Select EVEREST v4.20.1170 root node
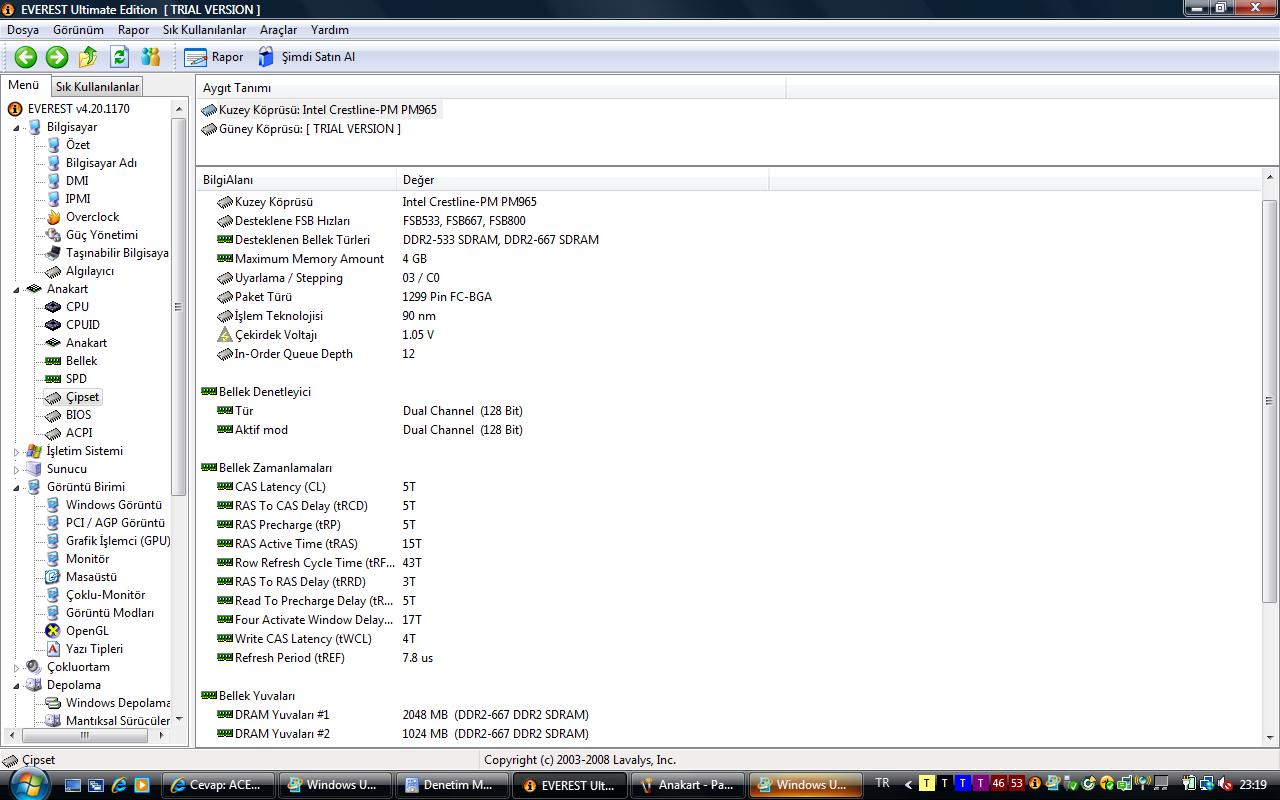Viewport: 1280px width, 800px height. coord(78,109)
